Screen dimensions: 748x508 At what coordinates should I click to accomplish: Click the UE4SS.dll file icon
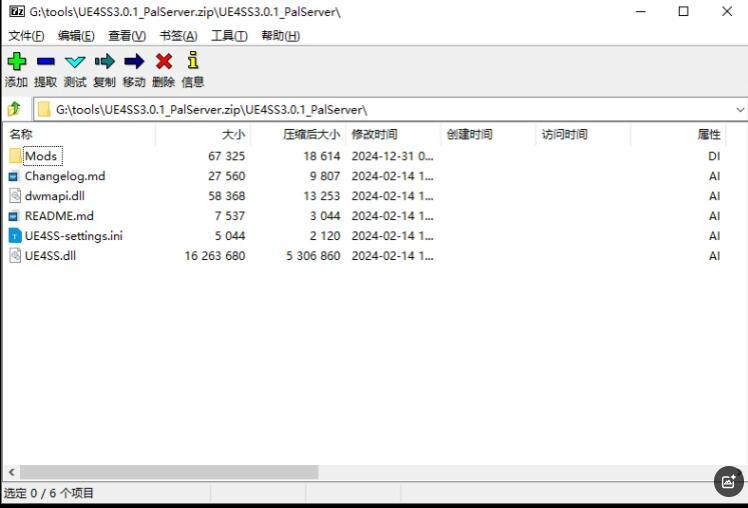tap(15, 256)
